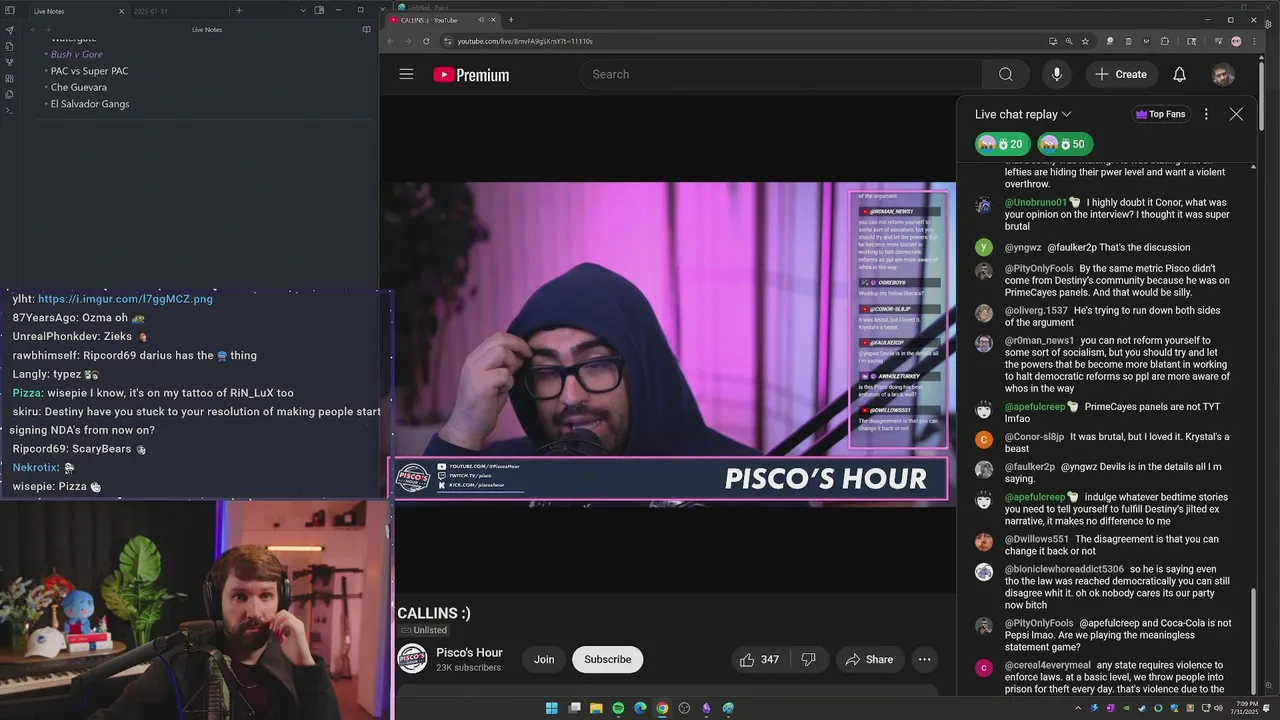Screen dimensions: 1280x720
Task: Open Microsoft Edge from the taskbar
Action: pos(640,708)
